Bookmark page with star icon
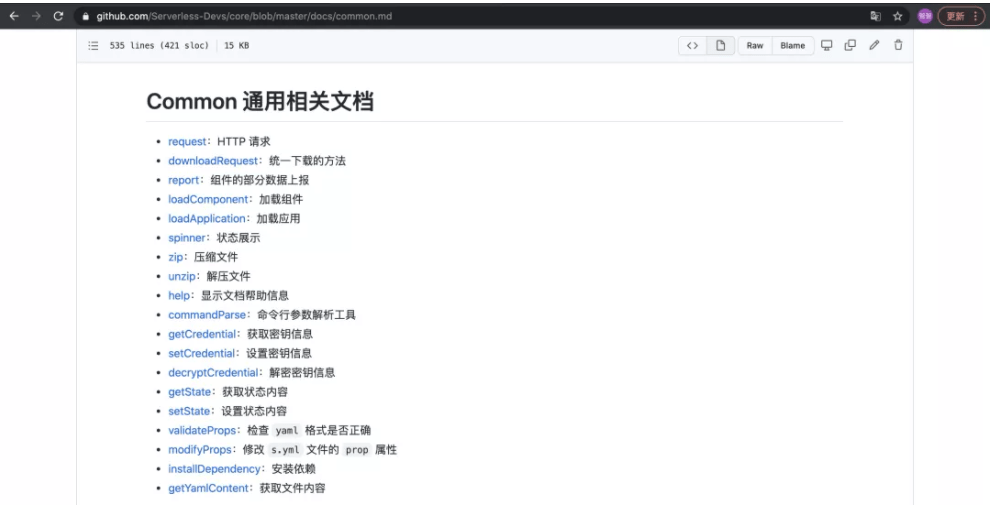The height and width of the screenshot is (523, 991). click(897, 16)
